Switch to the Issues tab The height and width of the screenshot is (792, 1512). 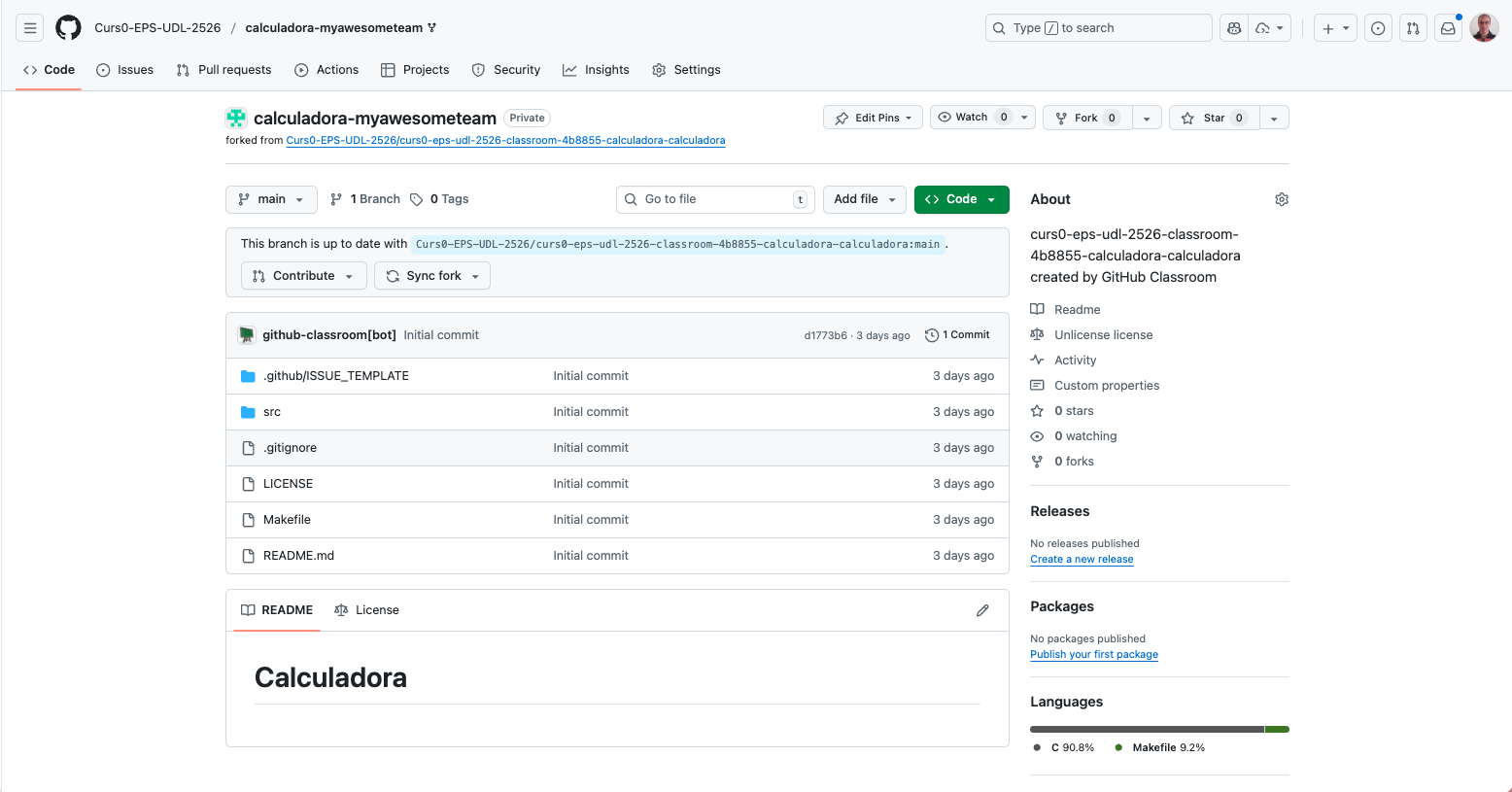click(125, 70)
